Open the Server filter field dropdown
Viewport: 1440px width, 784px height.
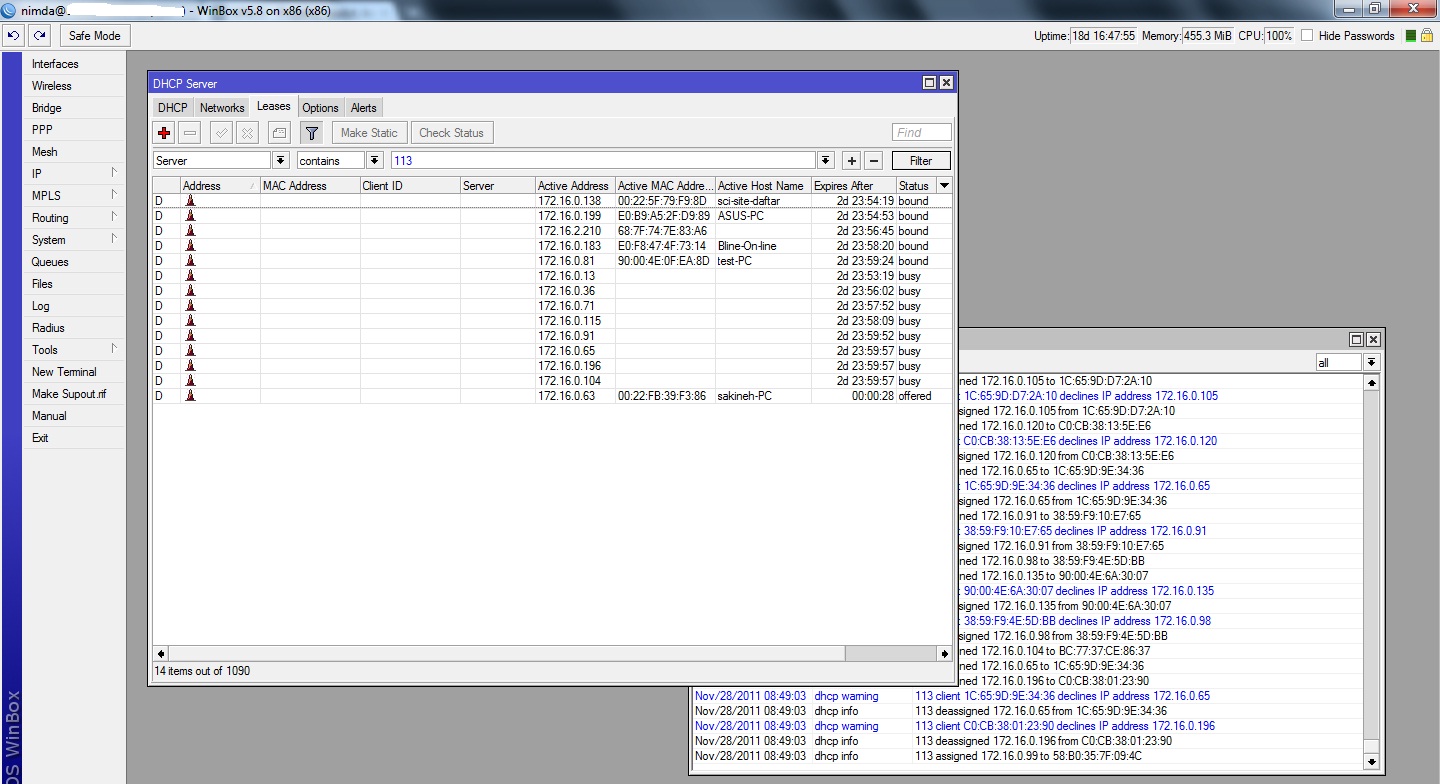(281, 161)
